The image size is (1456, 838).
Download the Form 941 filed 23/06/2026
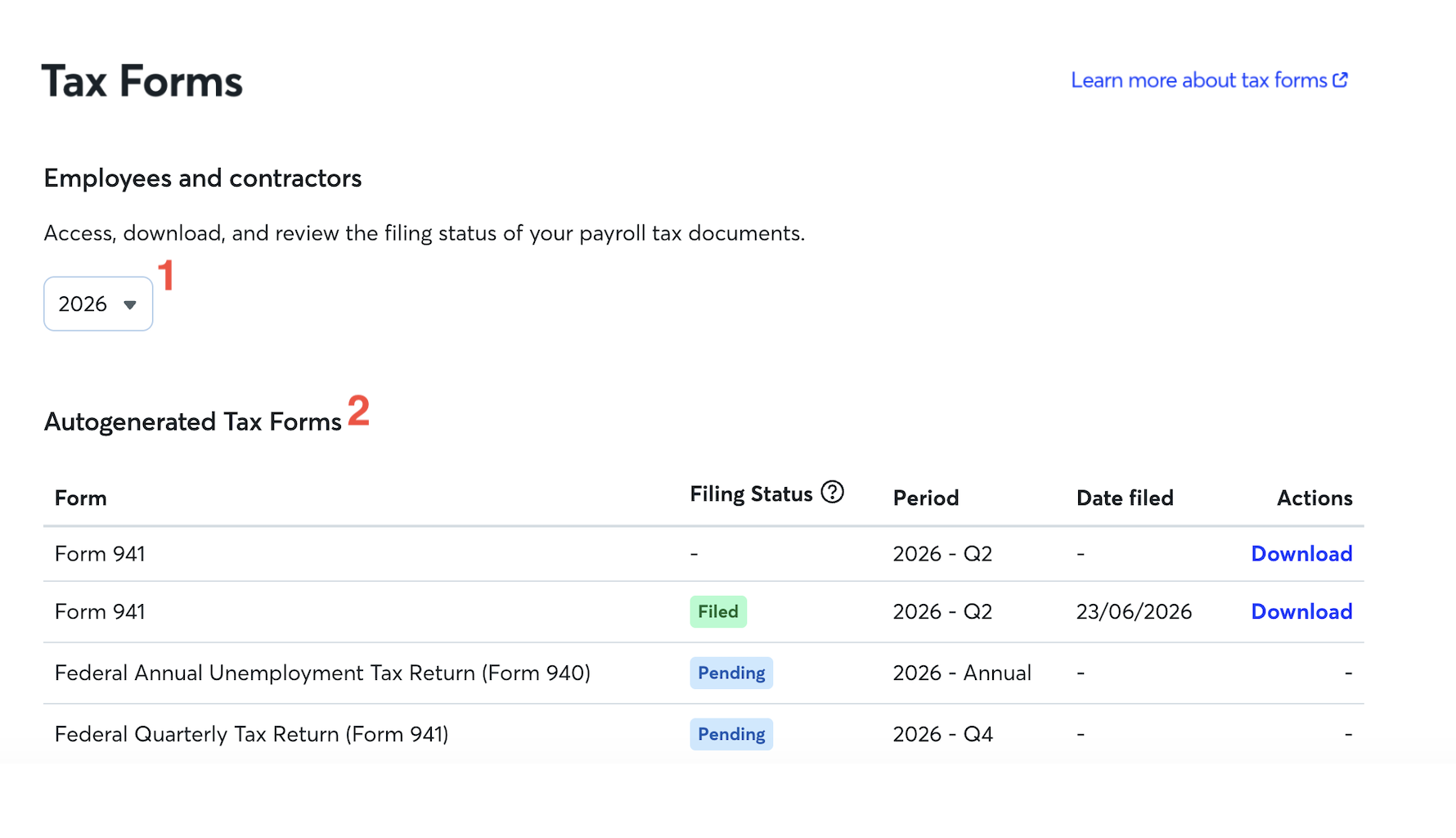pyautogui.click(x=1301, y=612)
